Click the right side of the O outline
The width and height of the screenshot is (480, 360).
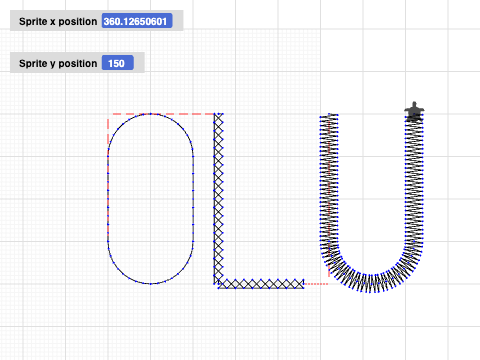[x=193, y=199]
